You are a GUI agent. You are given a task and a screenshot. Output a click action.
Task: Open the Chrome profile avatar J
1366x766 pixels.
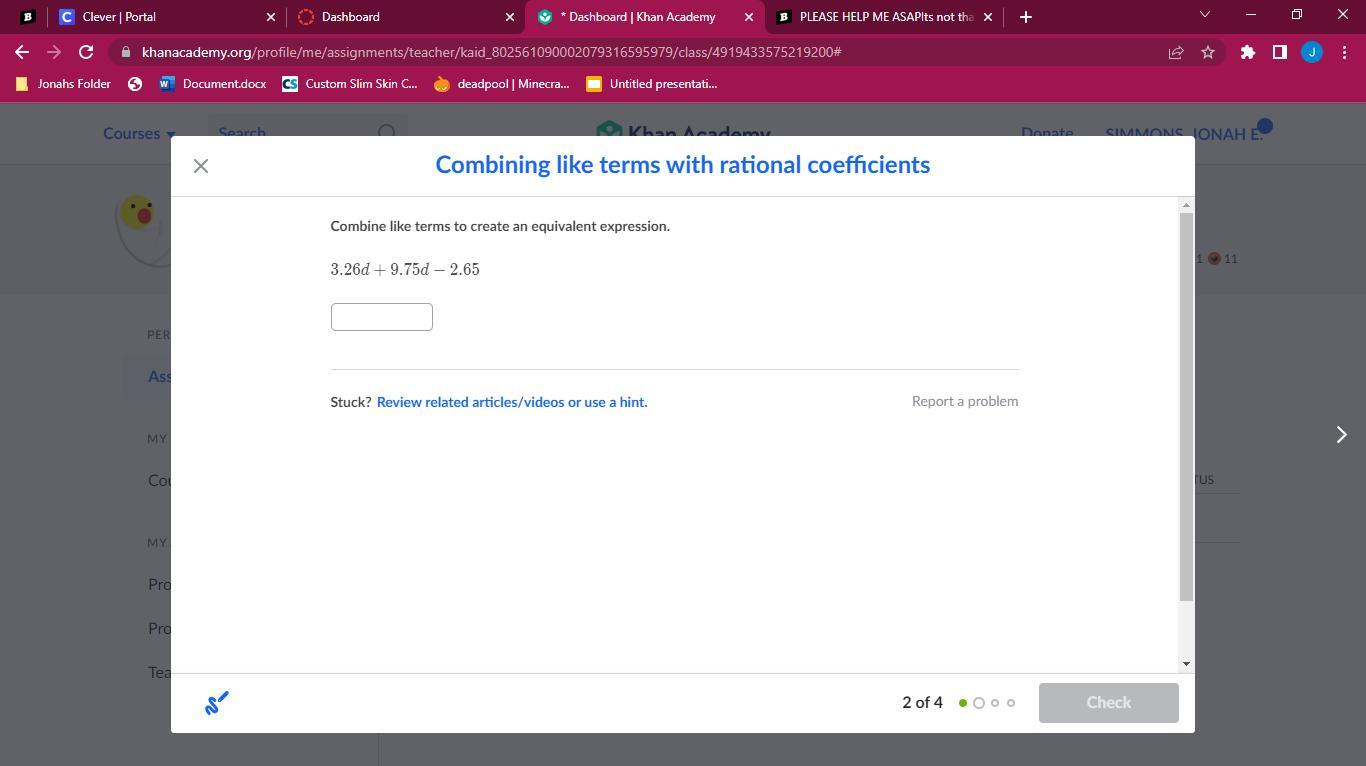click(1312, 52)
